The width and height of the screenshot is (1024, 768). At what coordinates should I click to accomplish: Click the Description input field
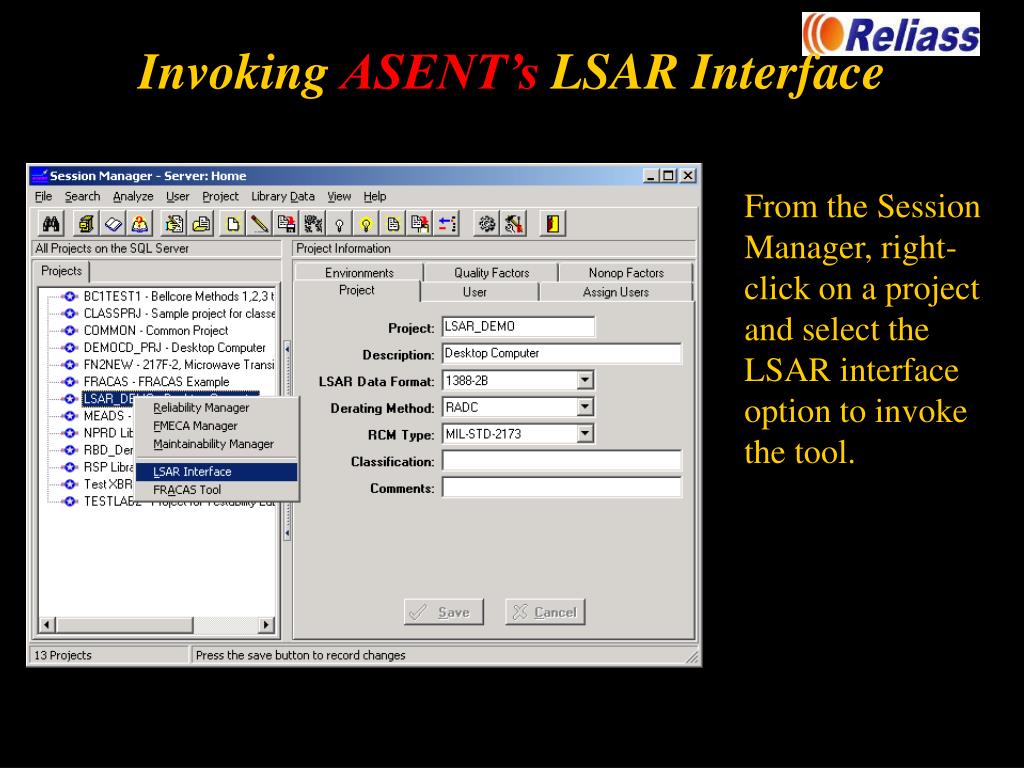coord(562,353)
